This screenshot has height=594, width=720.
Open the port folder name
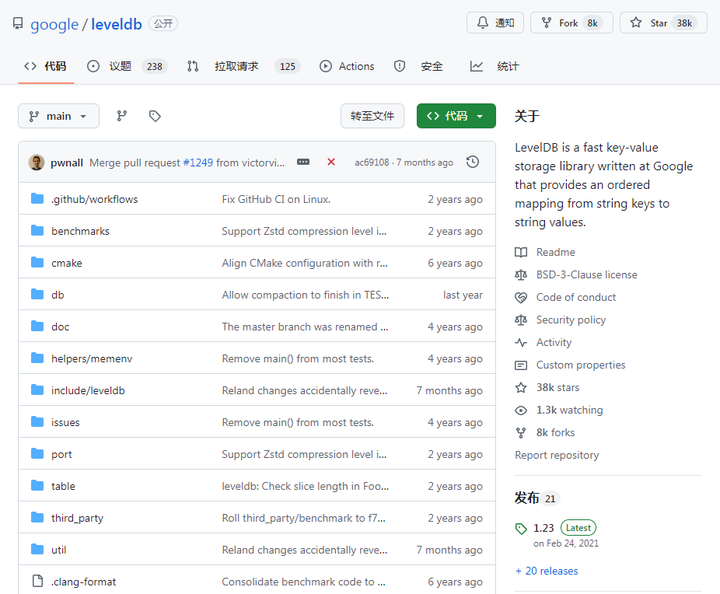pyautogui.click(x=62, y=454)
